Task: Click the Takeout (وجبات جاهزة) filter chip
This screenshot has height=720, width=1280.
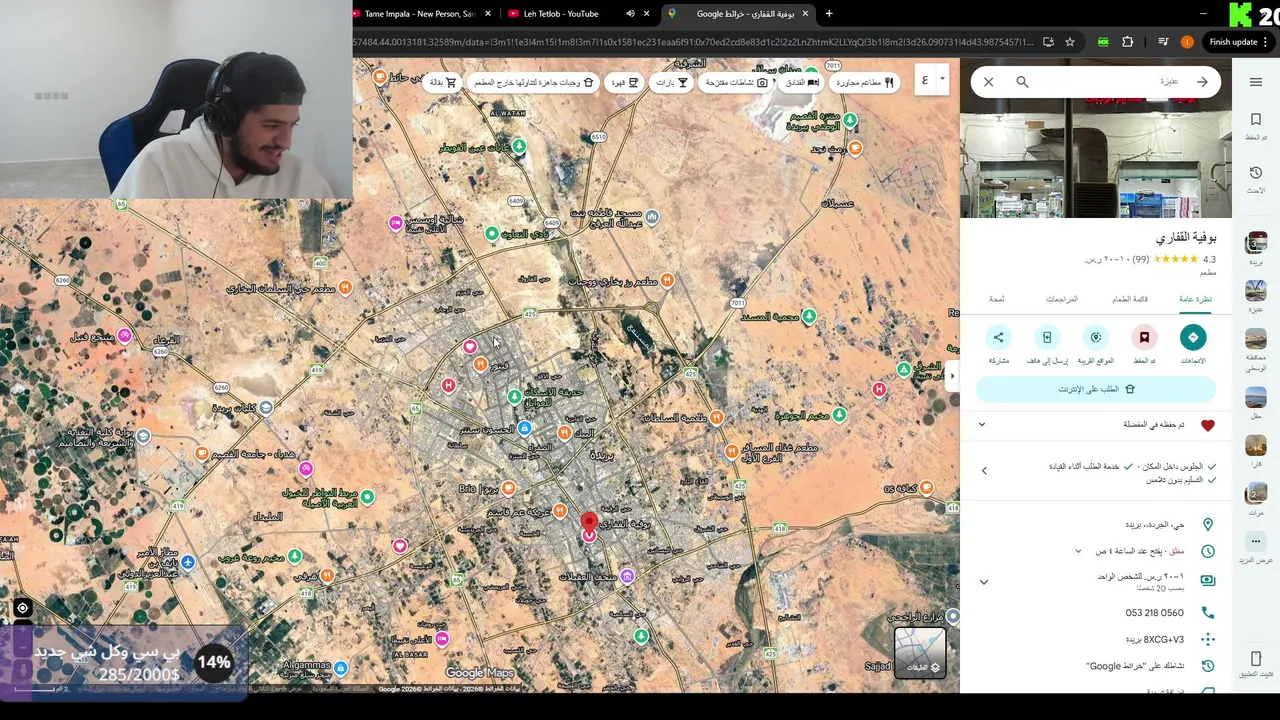Action: pos(534,82)
